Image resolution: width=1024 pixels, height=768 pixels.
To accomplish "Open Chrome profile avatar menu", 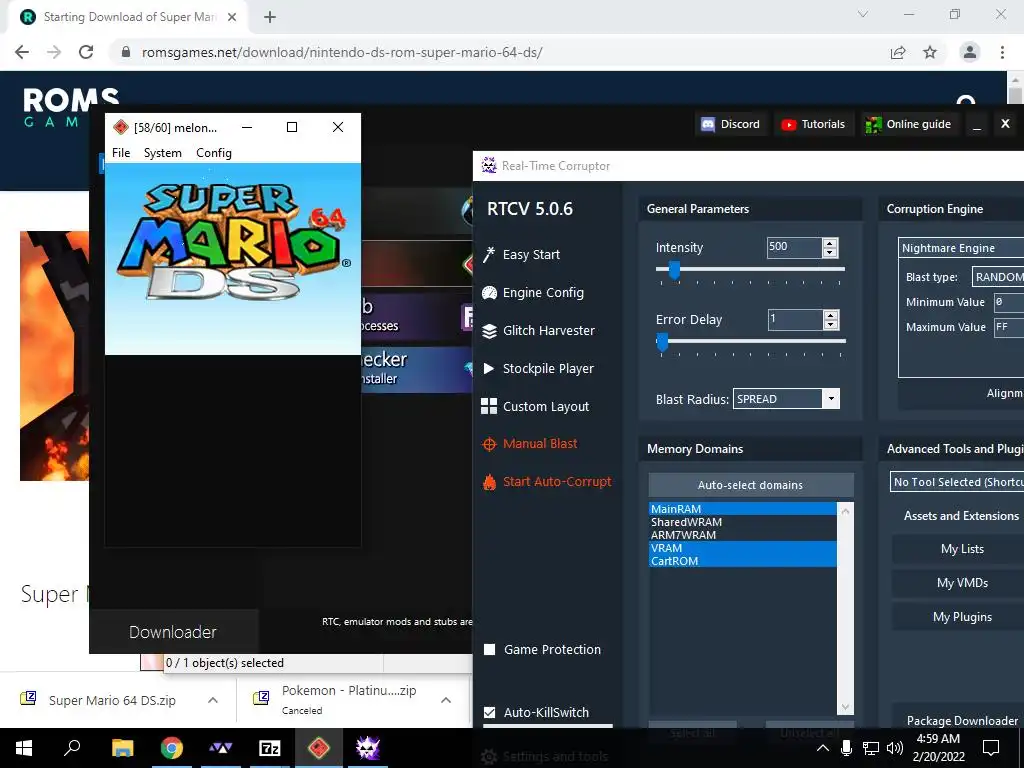I will (x=970, y=52).
